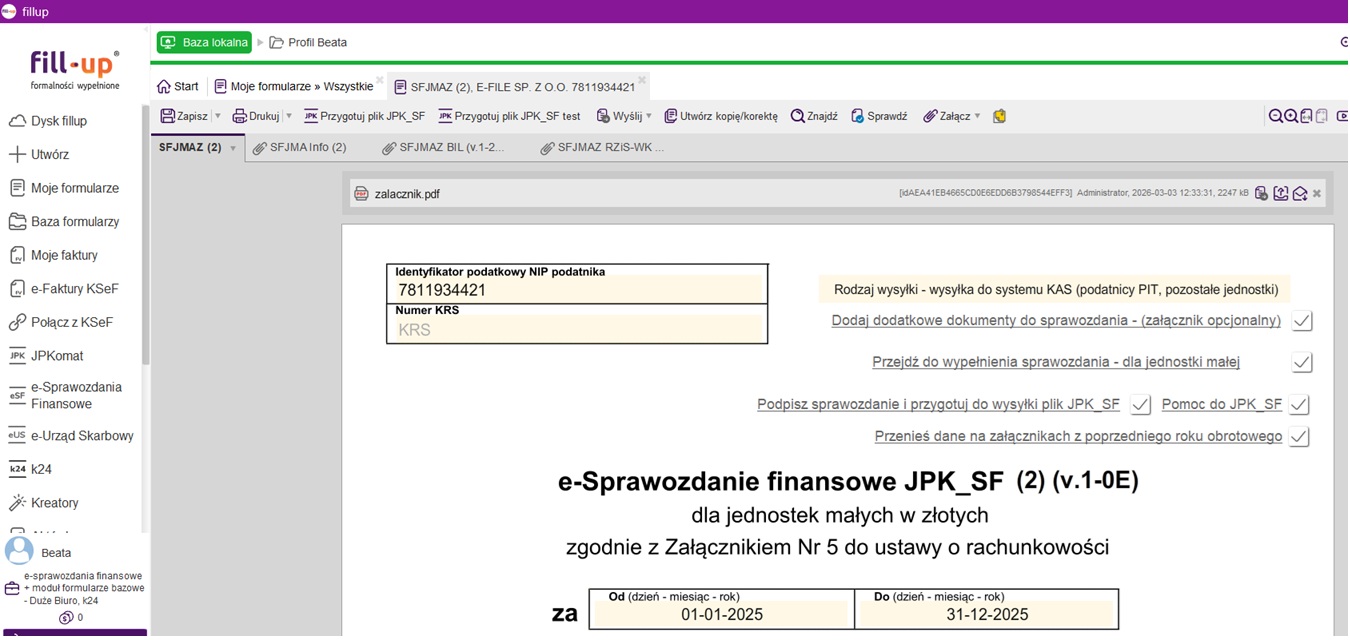1350x640 pixels.
Task: Click the Numer KRS input field
Action: (577, 329)
